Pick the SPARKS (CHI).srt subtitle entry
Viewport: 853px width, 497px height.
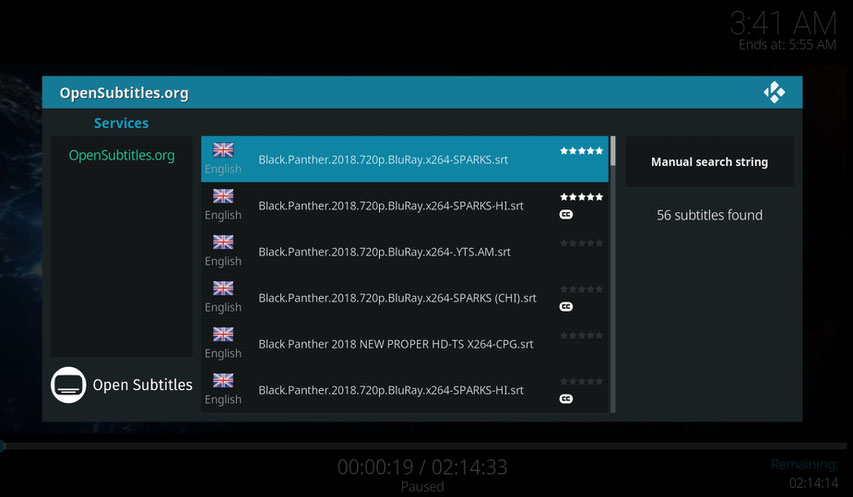405,298
